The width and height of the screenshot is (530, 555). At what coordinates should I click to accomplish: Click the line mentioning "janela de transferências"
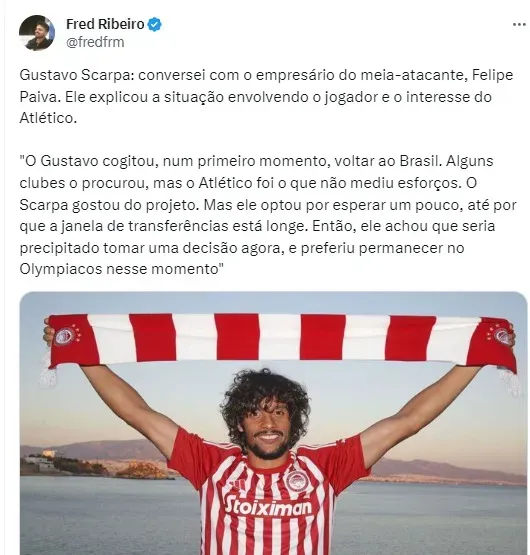coord(257,226)
